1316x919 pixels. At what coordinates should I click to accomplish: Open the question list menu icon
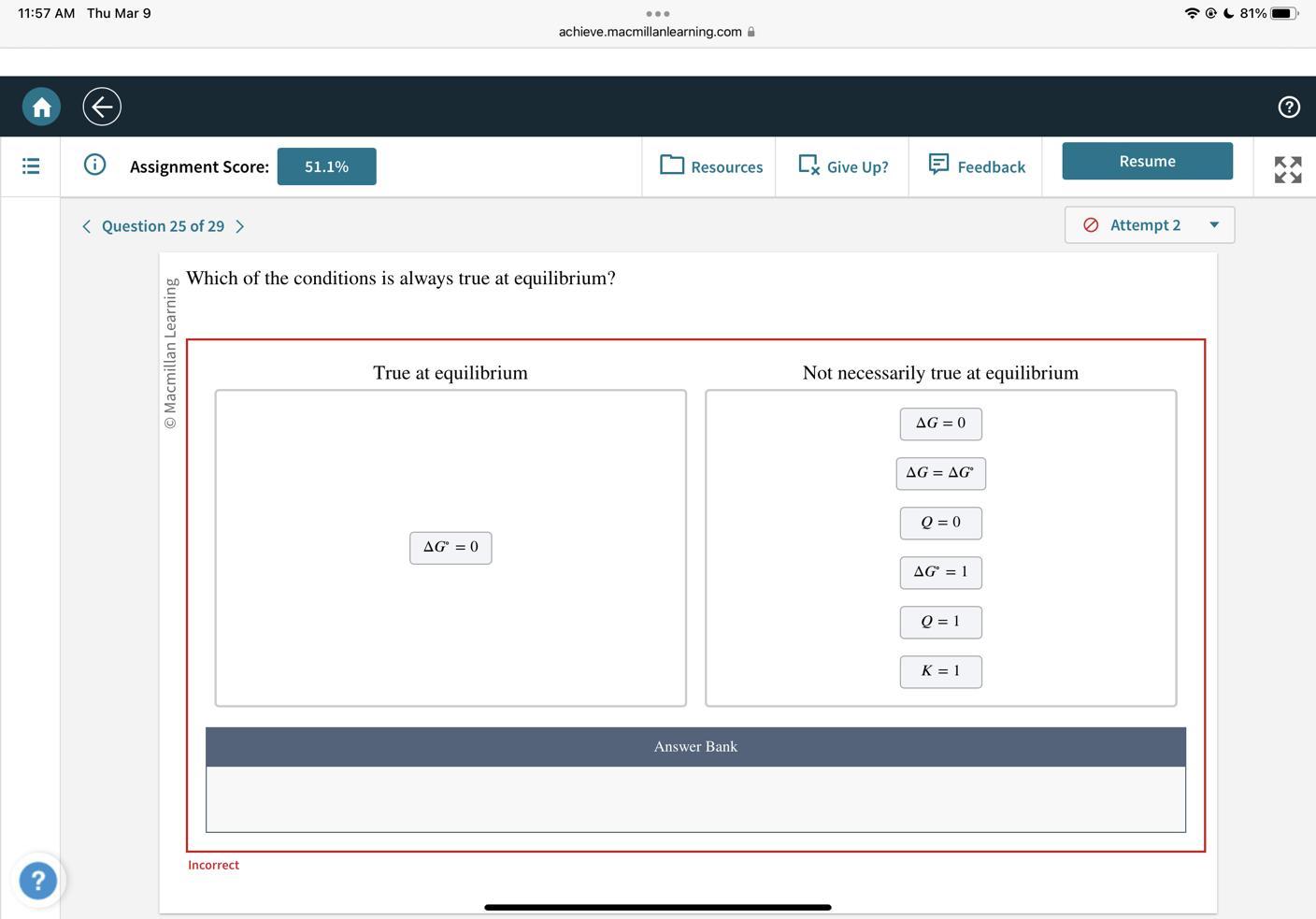(x=31, y=166)
